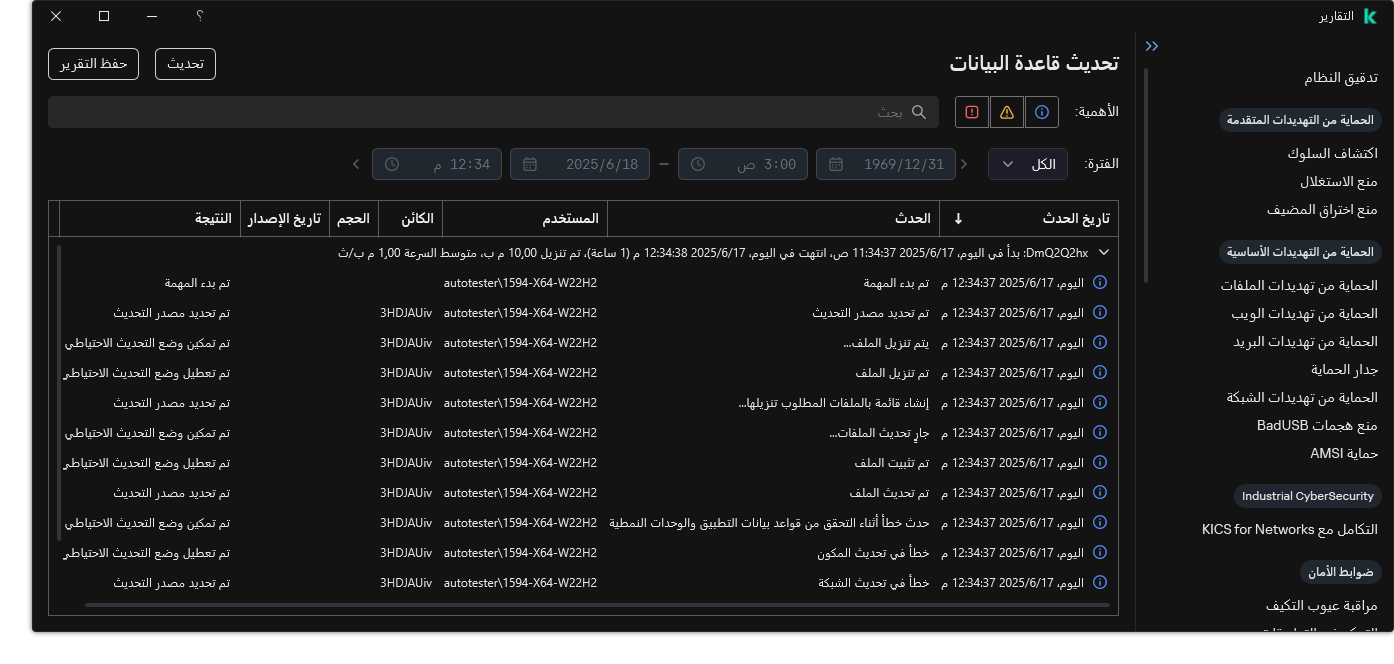Collapse the DmQ2Q2hx task group row
Image resolution: width=1394 pixels, height=664 pixels.
1104,253
